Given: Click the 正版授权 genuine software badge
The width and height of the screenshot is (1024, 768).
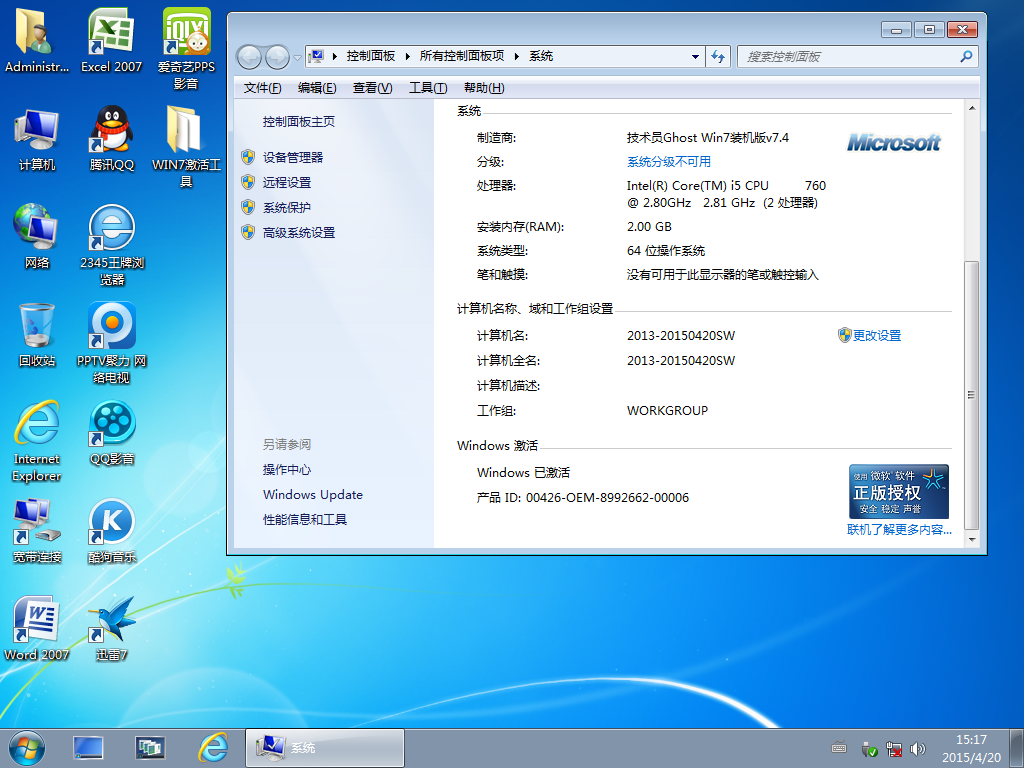Looking at the screenshot, I should click(x=899, y=492).
